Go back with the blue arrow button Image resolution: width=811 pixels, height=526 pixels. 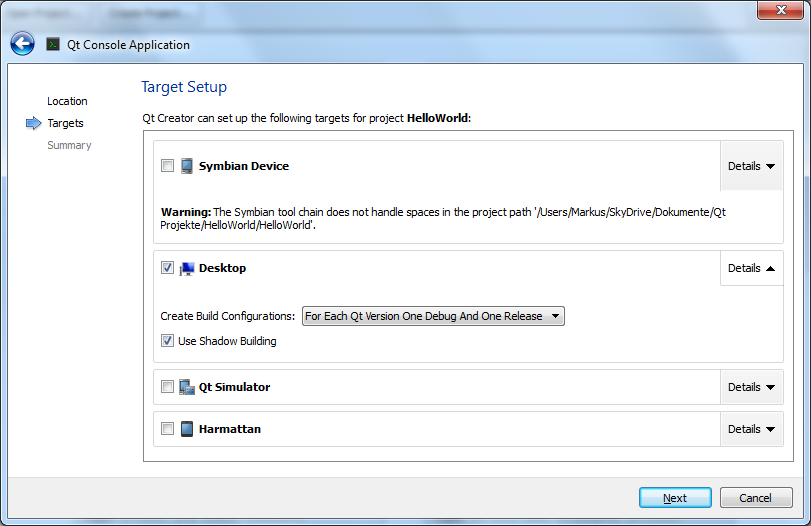[x=22, y=44]
